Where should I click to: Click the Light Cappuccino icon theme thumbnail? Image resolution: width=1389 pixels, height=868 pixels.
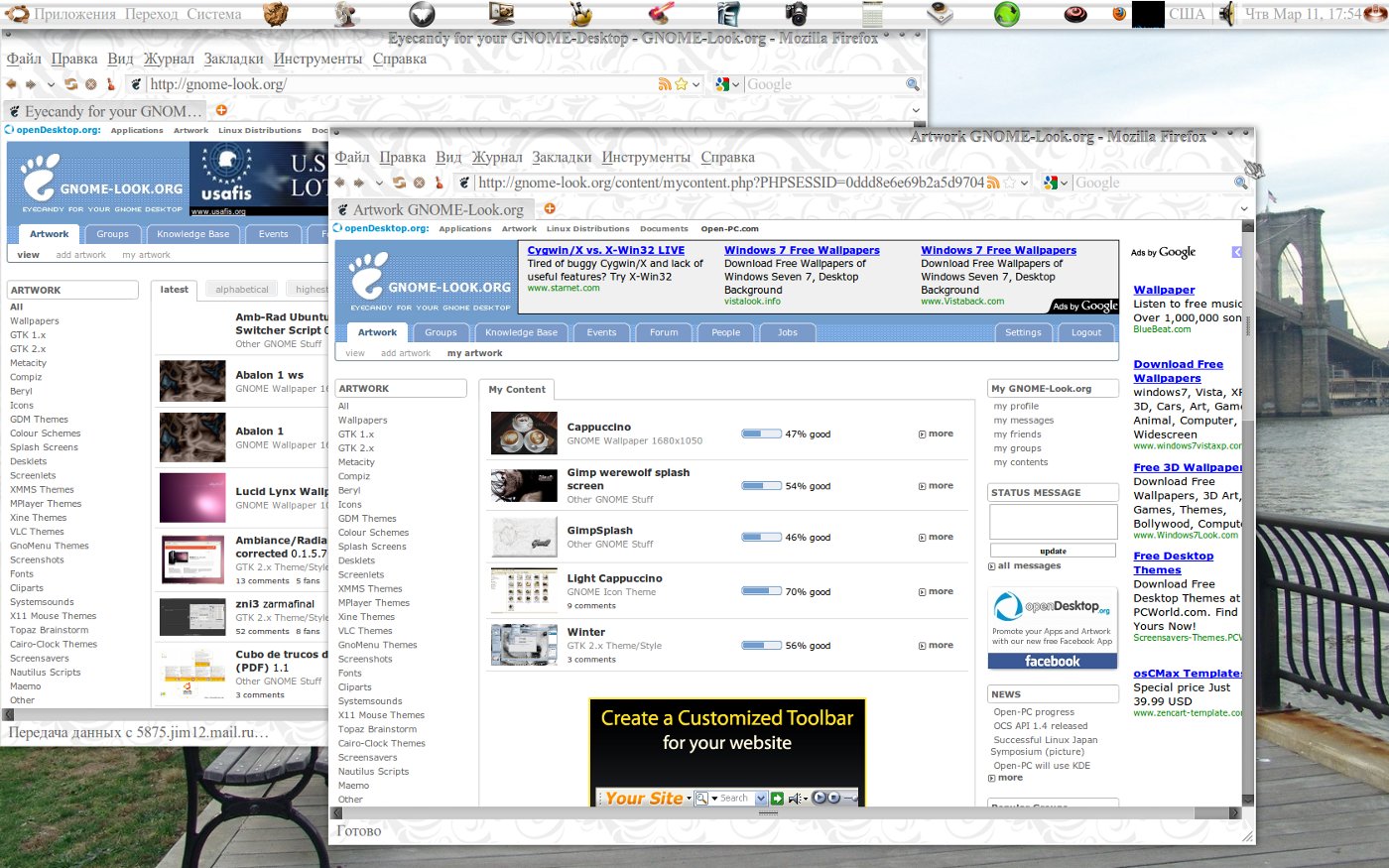point(524,591)
